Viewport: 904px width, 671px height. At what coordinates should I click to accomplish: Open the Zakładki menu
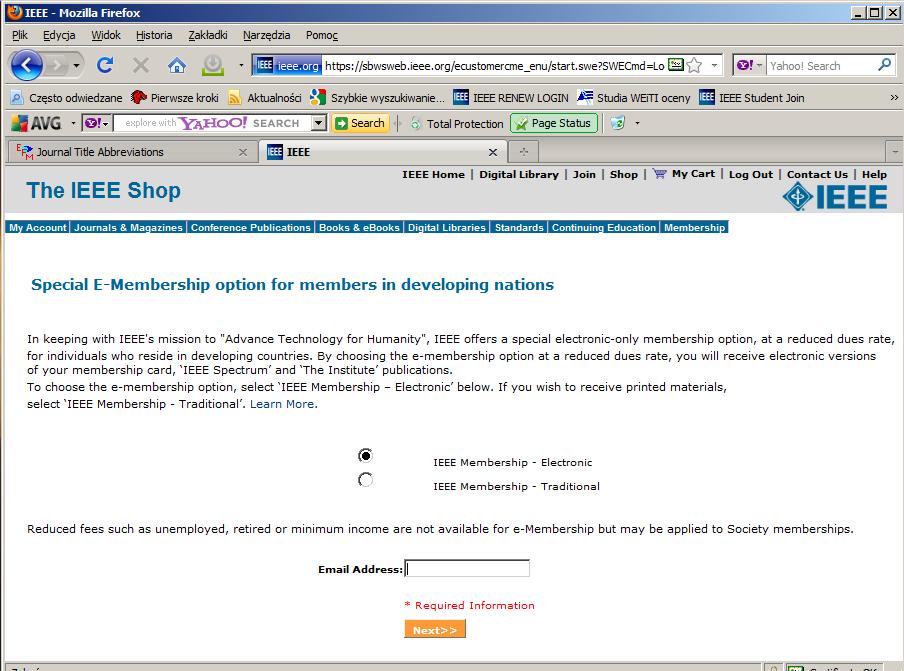[x=208, y=35]
